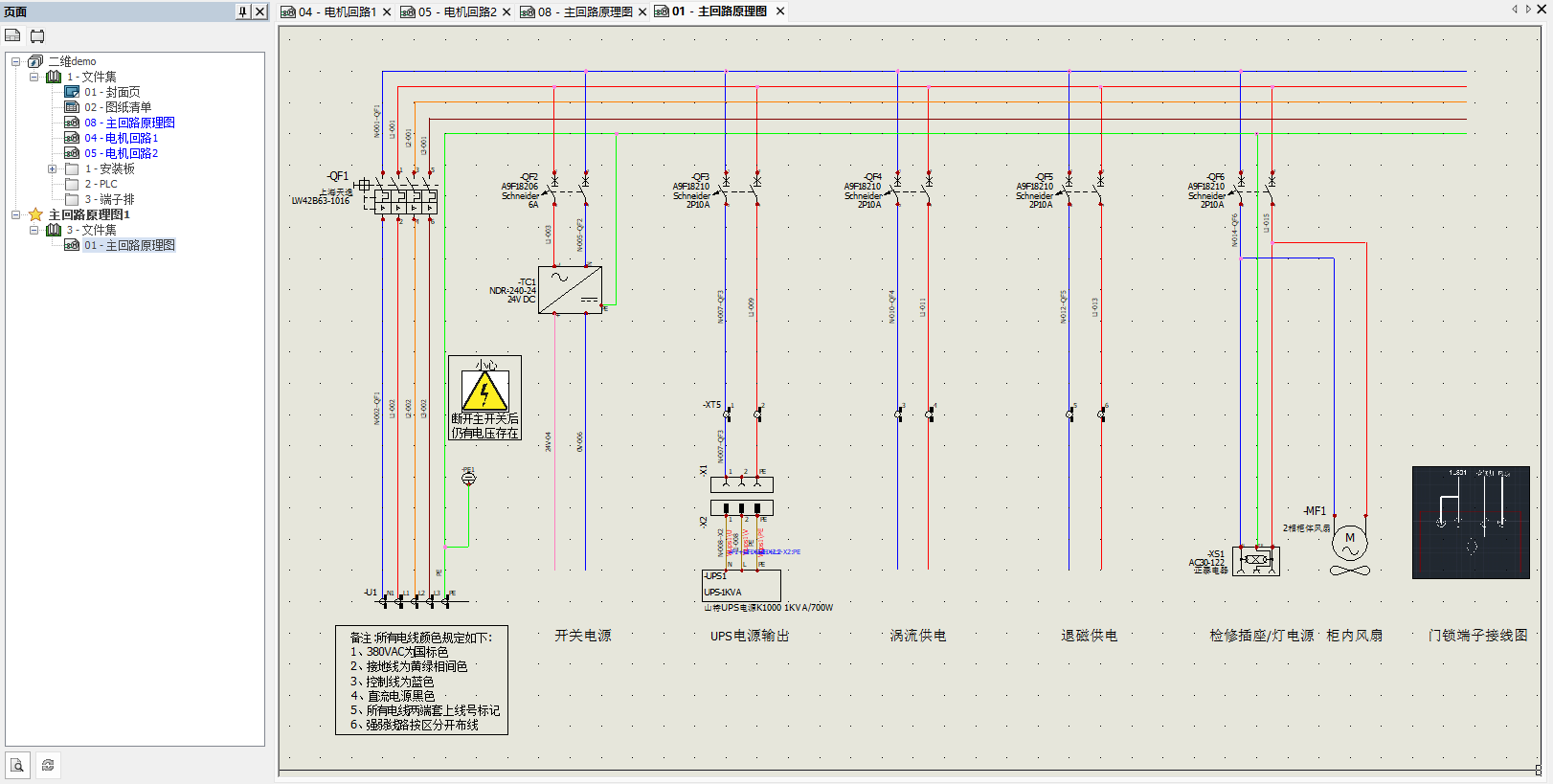Screen dimensions: 1553x784
Task: Click schematic icon of 04 - 电机回路1 in tree
Action: (x=72, y=138)
